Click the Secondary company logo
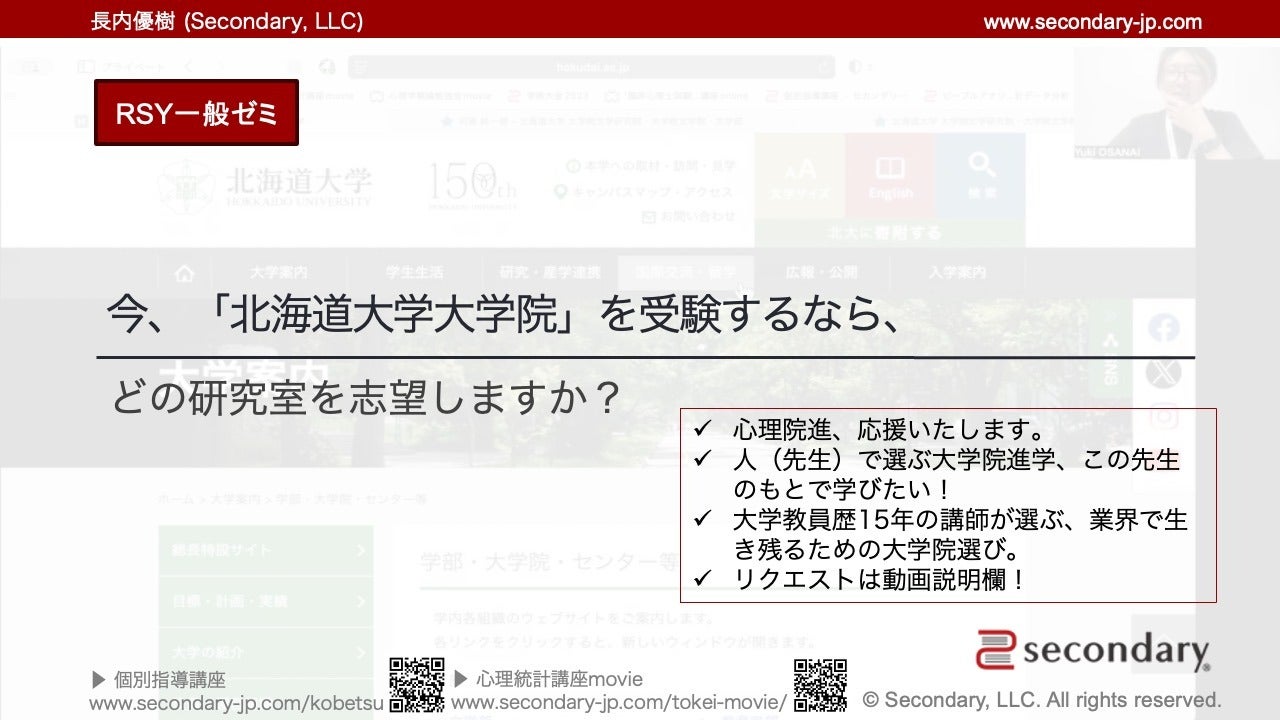 coord(1093,651)
